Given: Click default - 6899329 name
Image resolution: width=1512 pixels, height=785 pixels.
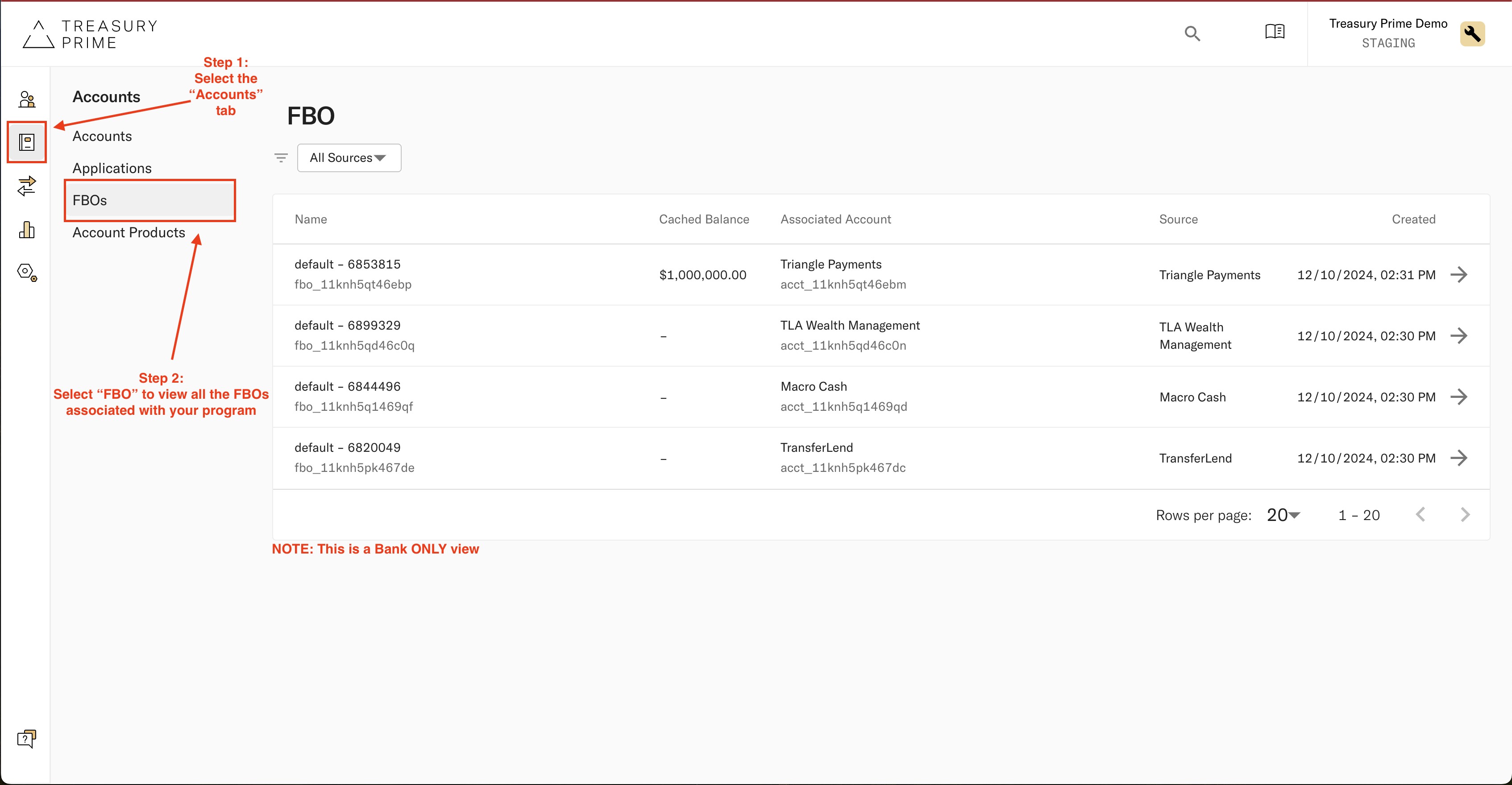Looking at the screenshot, I should tap(348, 326).
